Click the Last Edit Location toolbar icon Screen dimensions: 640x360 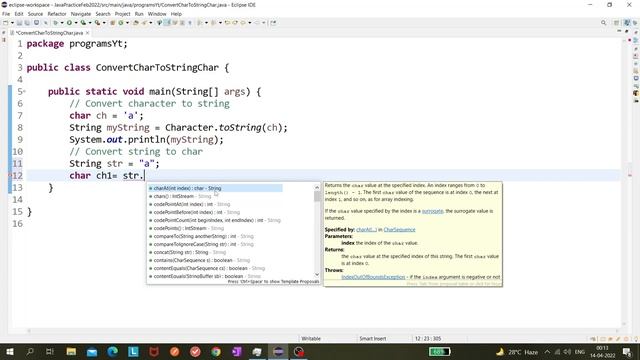coord(227,23)
